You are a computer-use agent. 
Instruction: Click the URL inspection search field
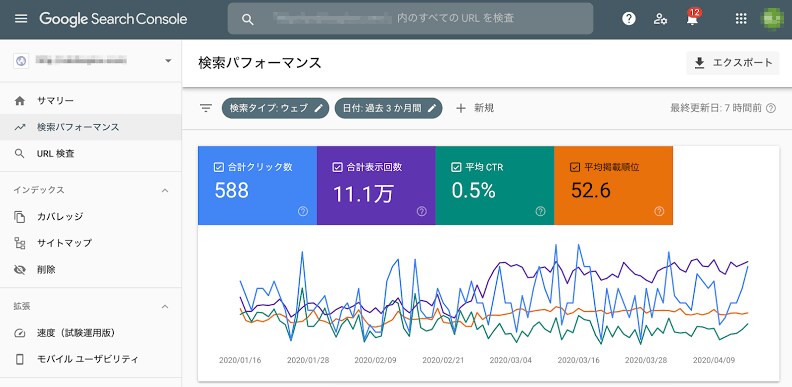(410, 19)
